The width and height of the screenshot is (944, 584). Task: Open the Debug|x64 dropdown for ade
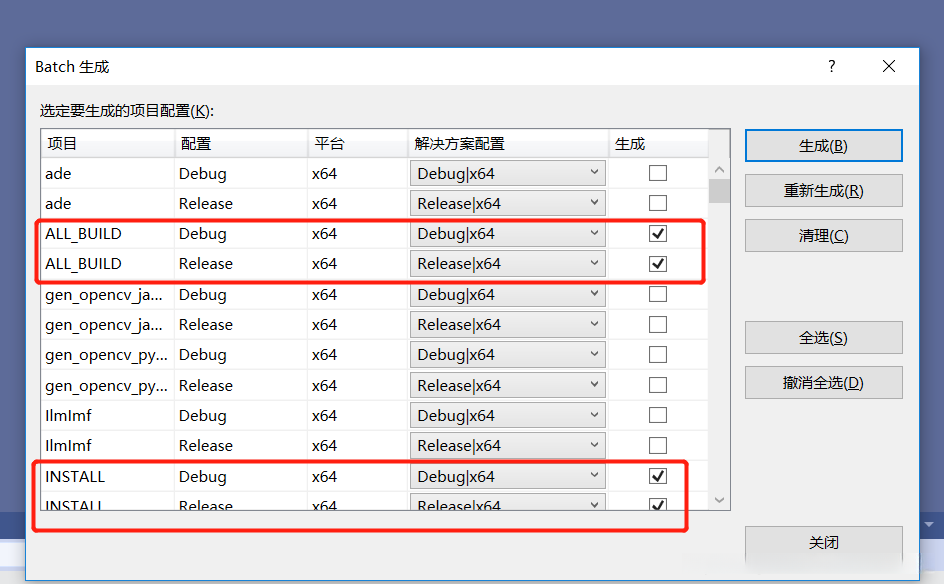click(x=596, y=172)
